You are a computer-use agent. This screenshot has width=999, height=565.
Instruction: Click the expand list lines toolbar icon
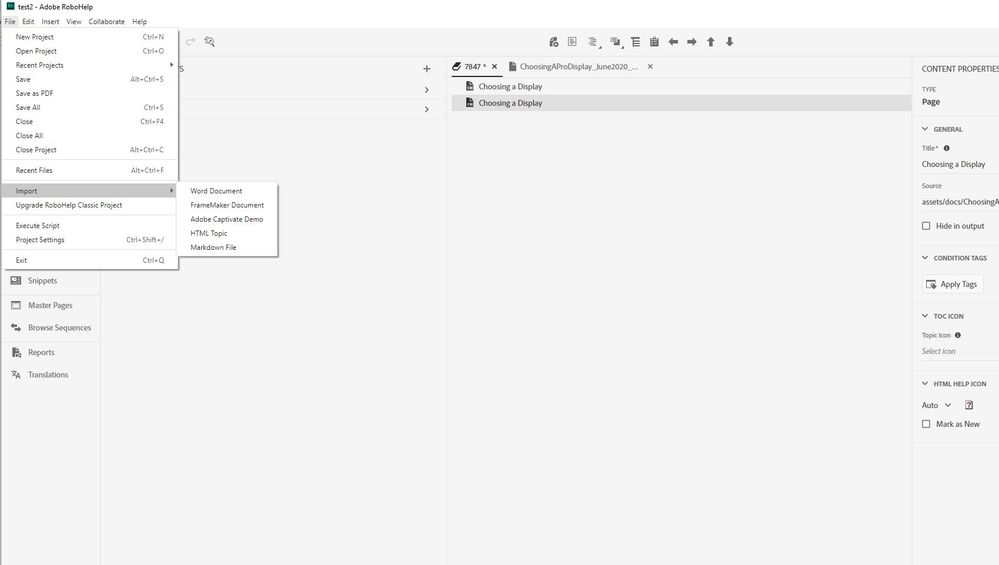(x=635, y=42)
